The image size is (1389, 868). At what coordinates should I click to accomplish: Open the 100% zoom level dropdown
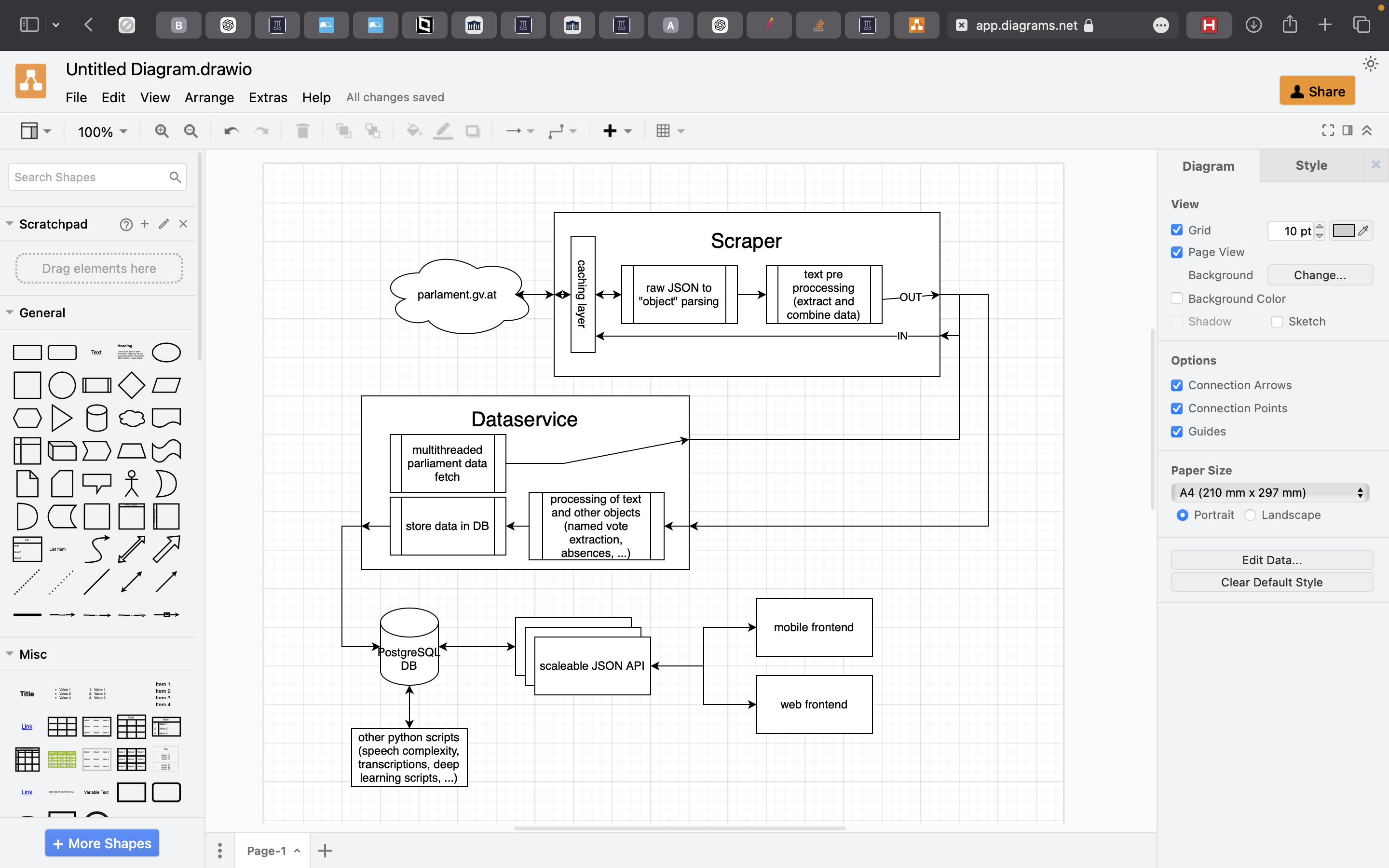click(x=102, y=132)
